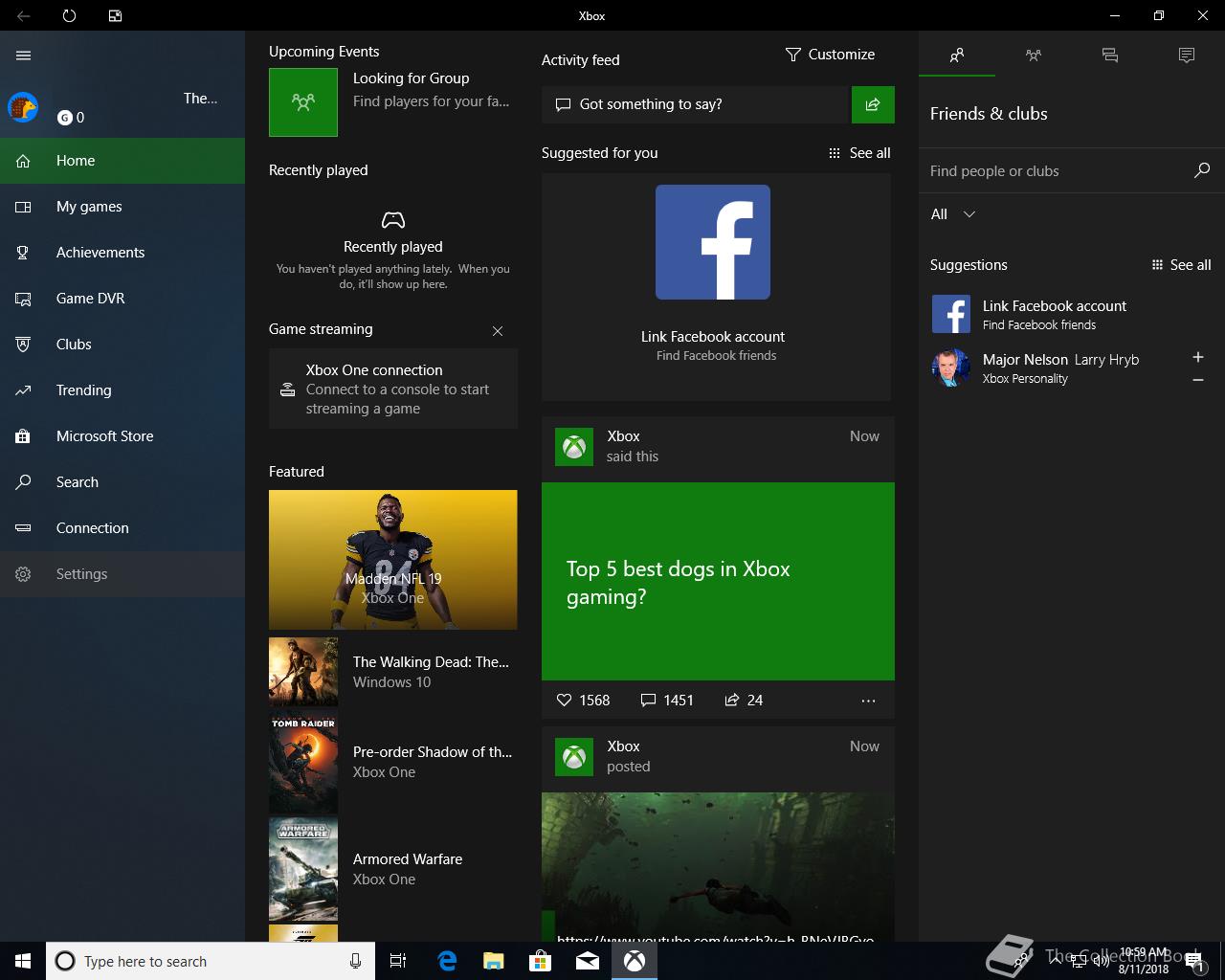Switch to Parties tab in right panel
1225x980 pixels.
[1034, 56]
